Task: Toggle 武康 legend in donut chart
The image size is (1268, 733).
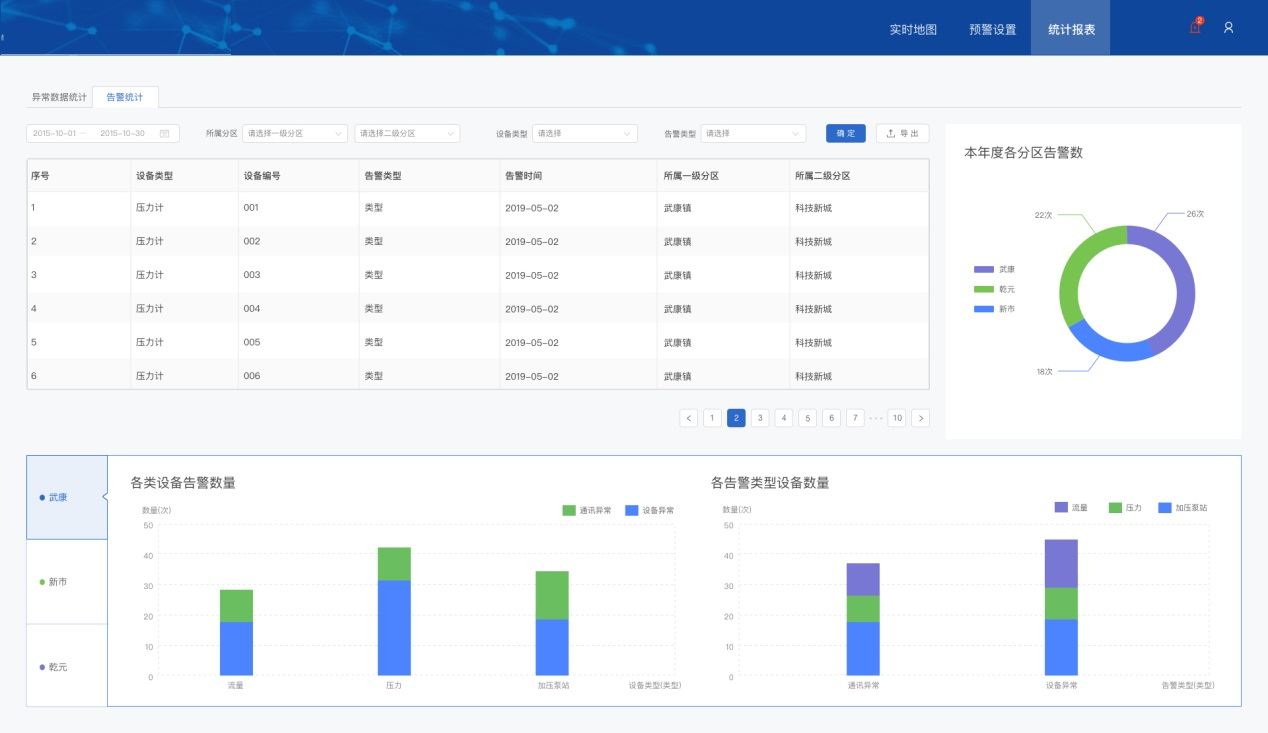Action: tap(995, 269)
